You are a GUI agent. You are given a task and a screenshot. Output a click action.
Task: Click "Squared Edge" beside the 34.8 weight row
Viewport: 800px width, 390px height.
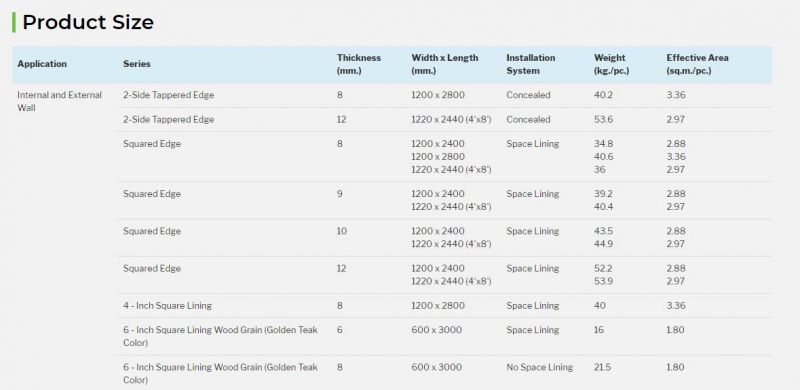152,144
